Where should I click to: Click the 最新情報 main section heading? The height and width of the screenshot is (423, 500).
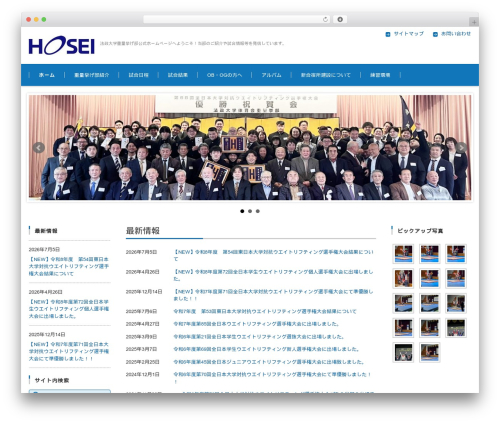143,231
